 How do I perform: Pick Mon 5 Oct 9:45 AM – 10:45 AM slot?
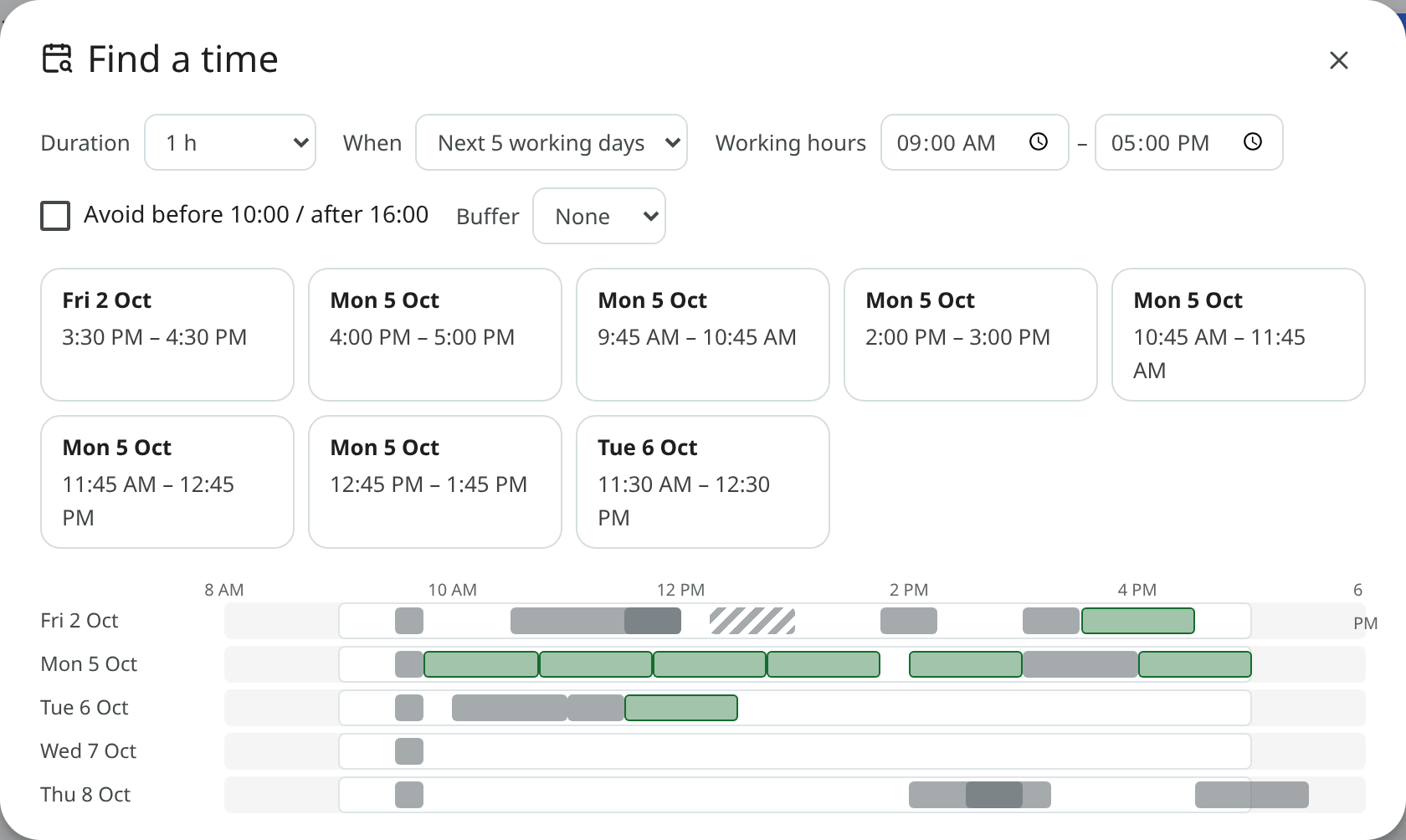[703, 335]
